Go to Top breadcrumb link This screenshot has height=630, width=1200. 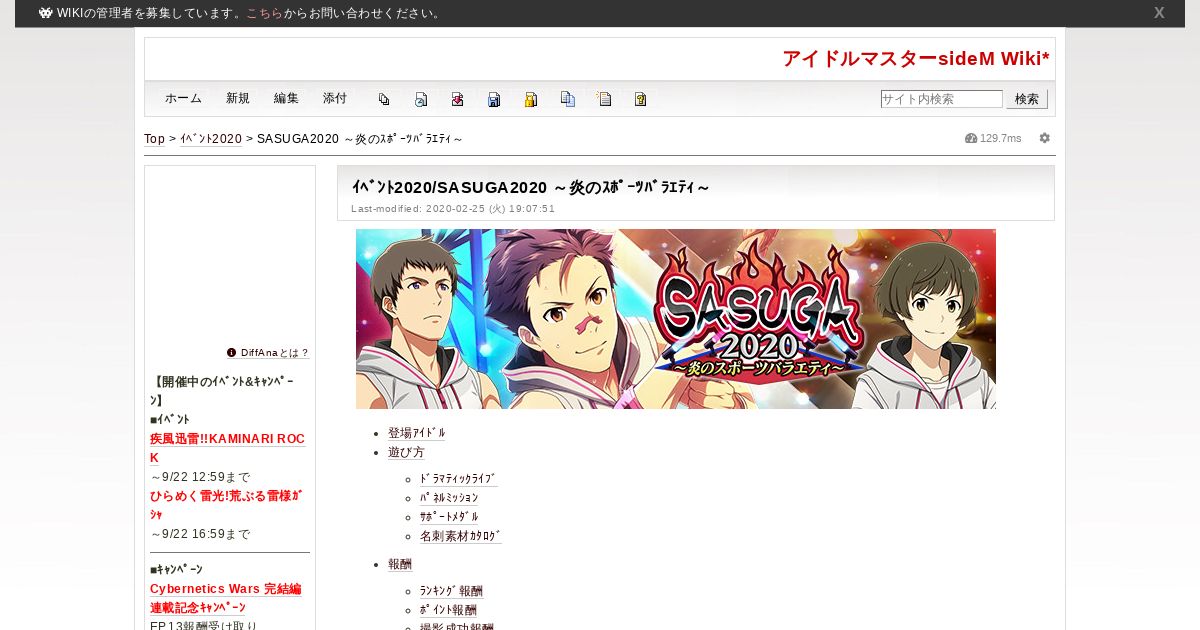154,139
